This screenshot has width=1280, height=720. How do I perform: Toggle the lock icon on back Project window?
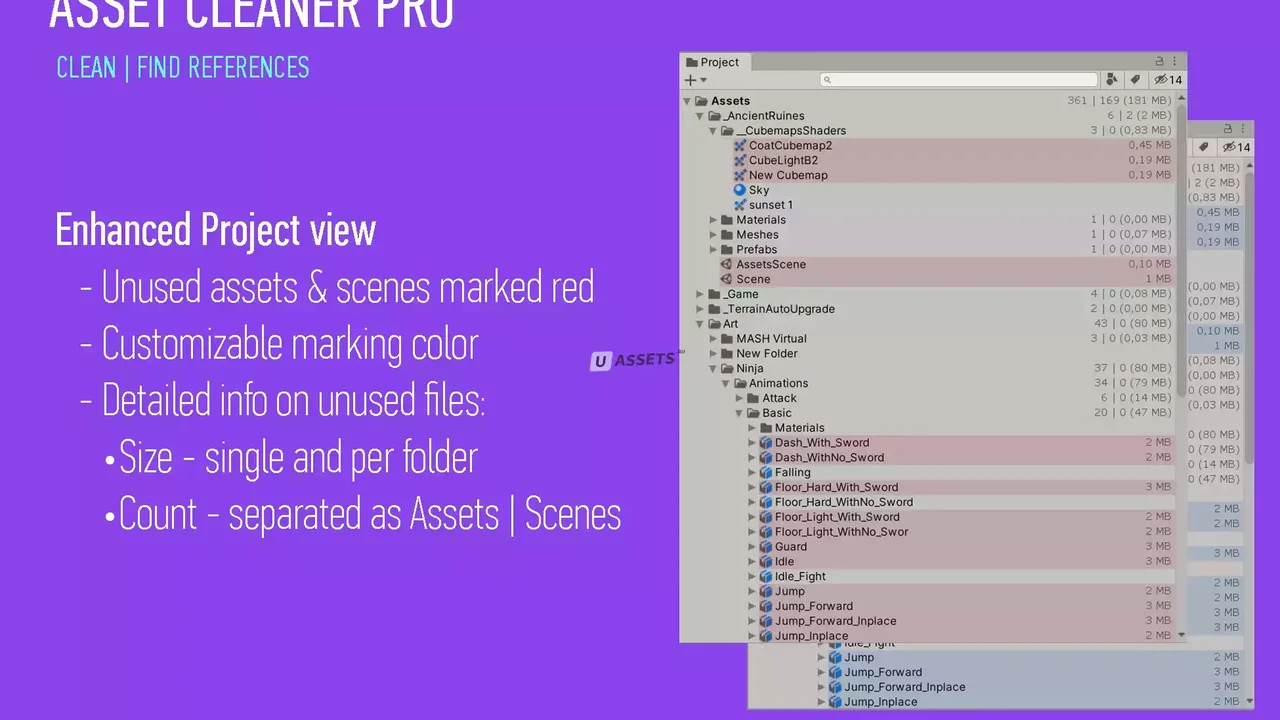(x=1229, y=129)
